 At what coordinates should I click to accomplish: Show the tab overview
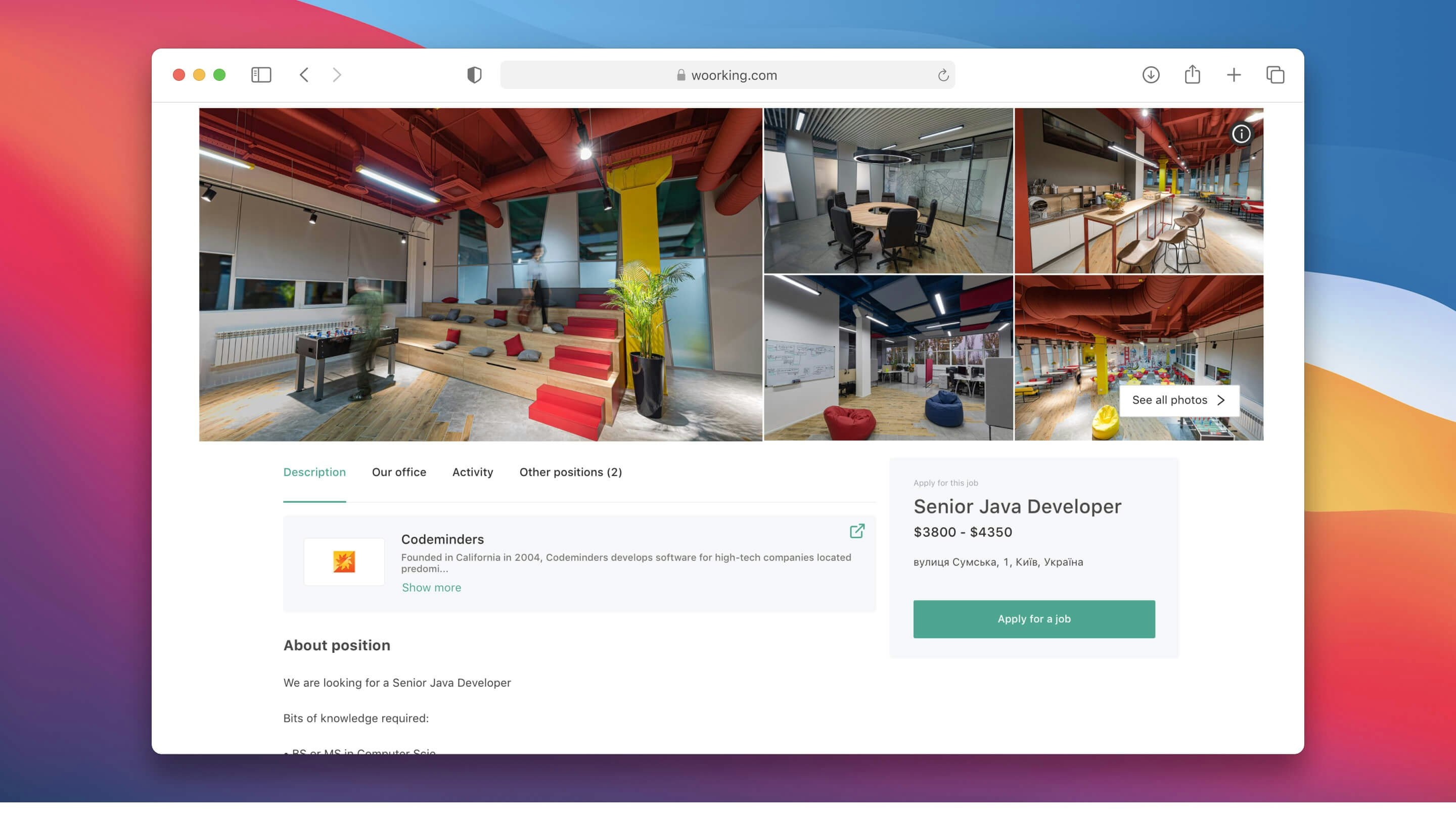coord(1275,75)
